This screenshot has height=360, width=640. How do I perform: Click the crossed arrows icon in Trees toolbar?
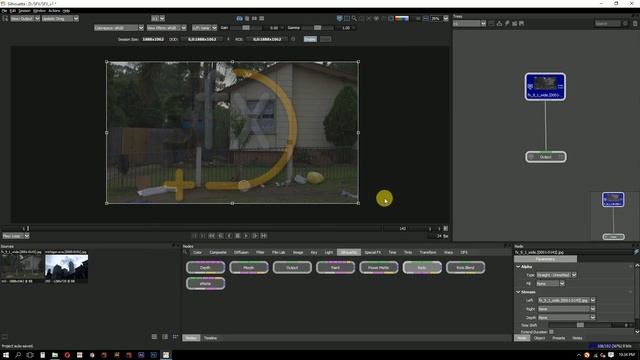514,24
